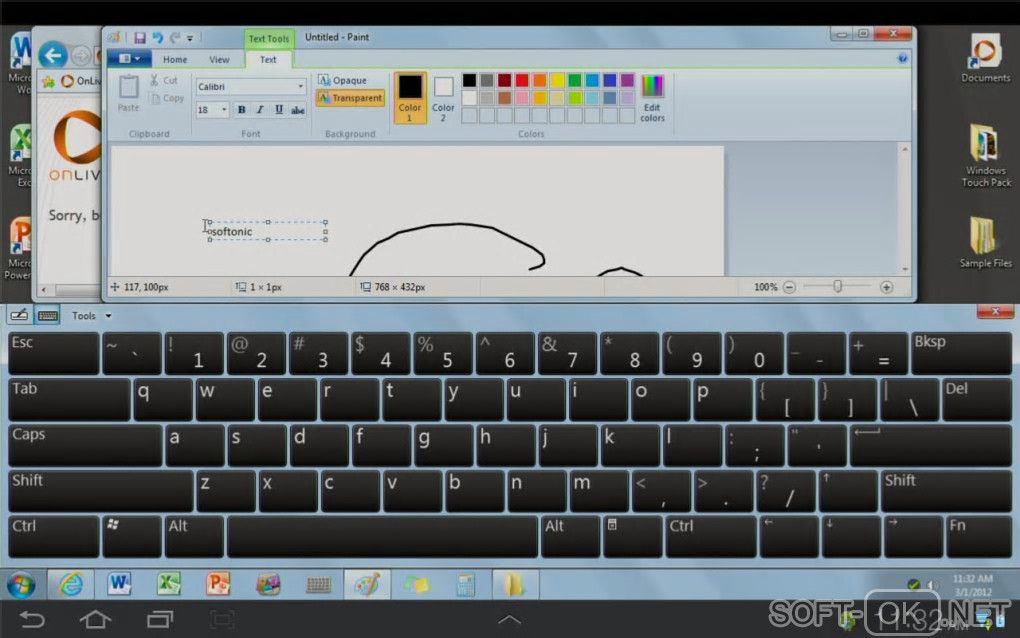
Task: Toggle Underline text formatting
Action: coord(278,110)
